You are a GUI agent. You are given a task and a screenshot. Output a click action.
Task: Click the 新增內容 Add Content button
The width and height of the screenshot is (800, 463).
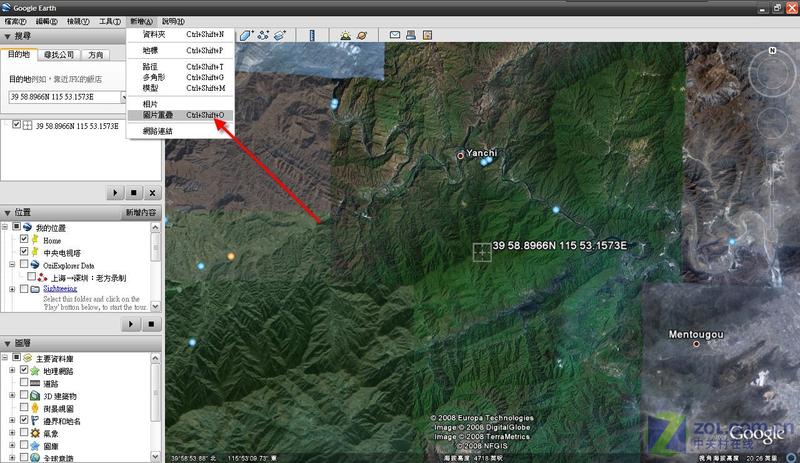tap(141, 212)
